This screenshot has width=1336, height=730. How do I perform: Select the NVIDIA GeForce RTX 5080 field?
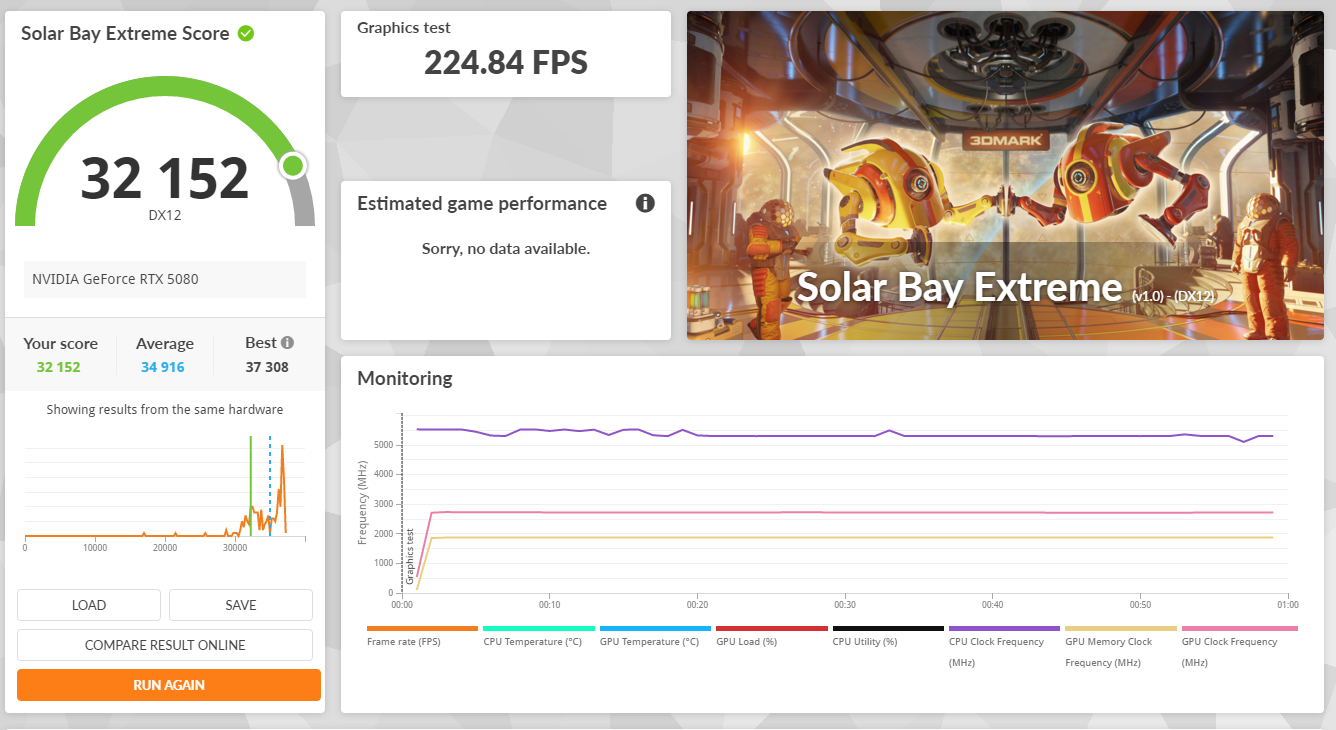(x=165, y=279)
